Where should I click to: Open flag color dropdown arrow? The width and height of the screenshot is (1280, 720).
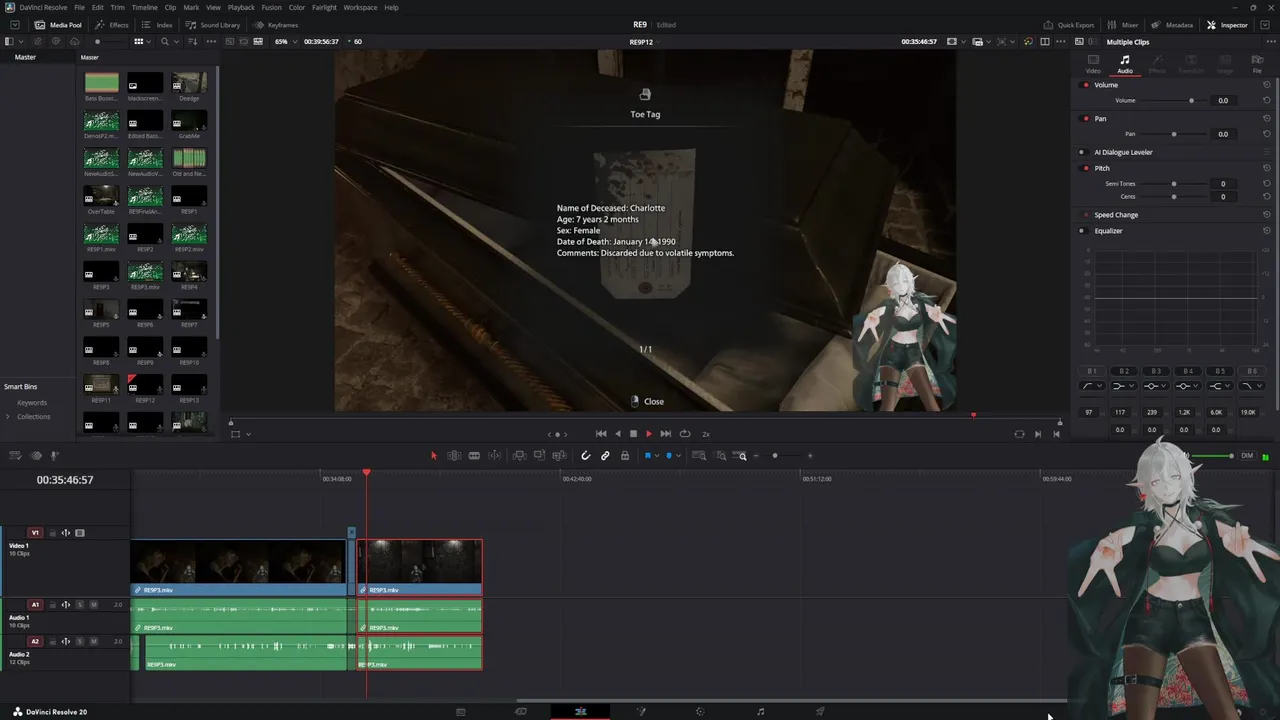point(656,456)
